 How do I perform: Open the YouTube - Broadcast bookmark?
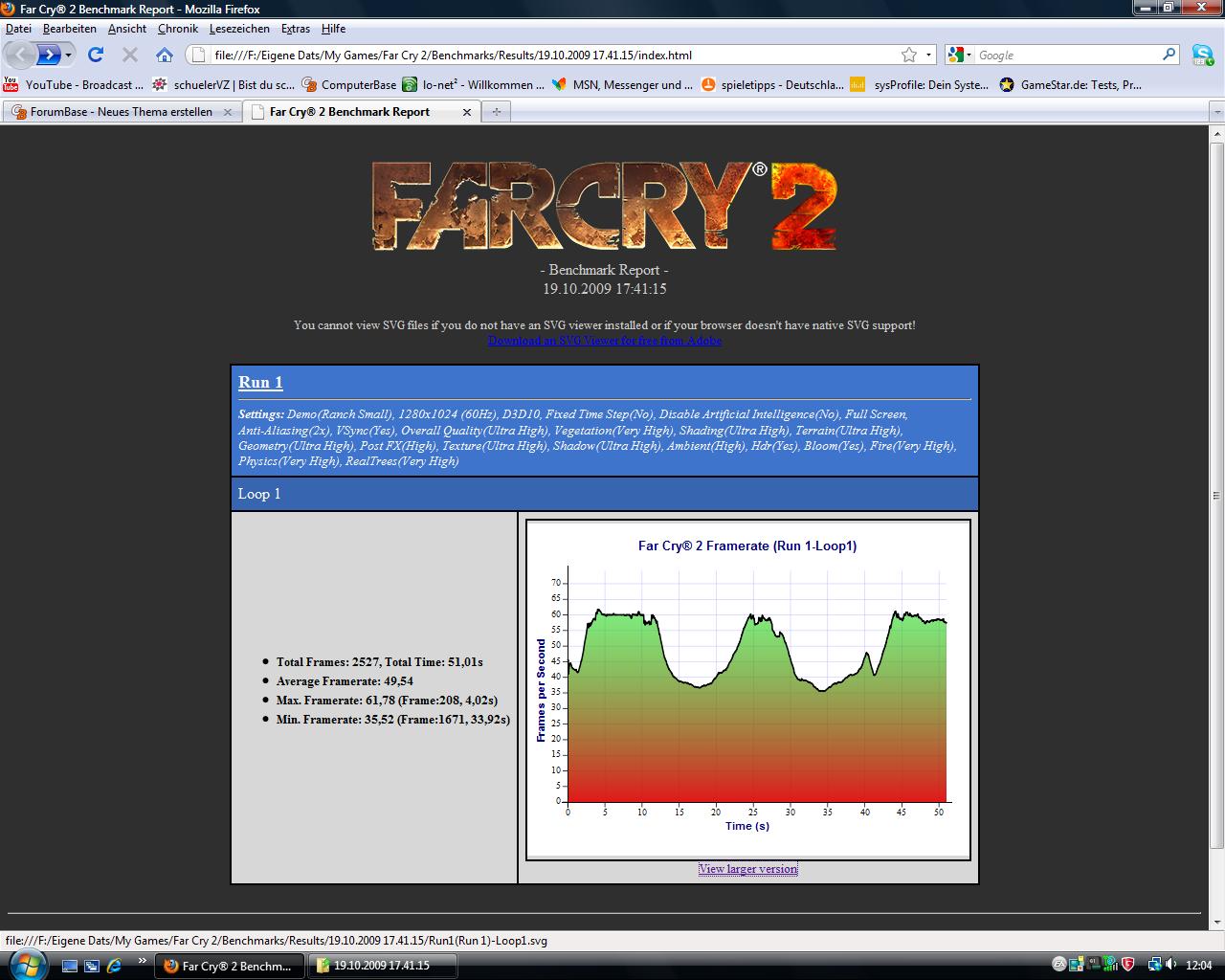[75, 84]
